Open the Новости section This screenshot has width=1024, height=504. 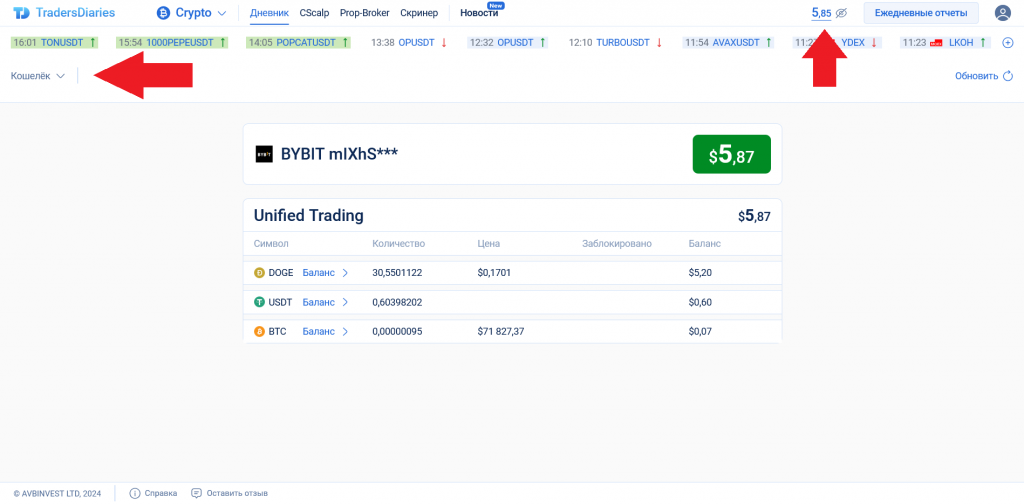click(x=479, y=12)
